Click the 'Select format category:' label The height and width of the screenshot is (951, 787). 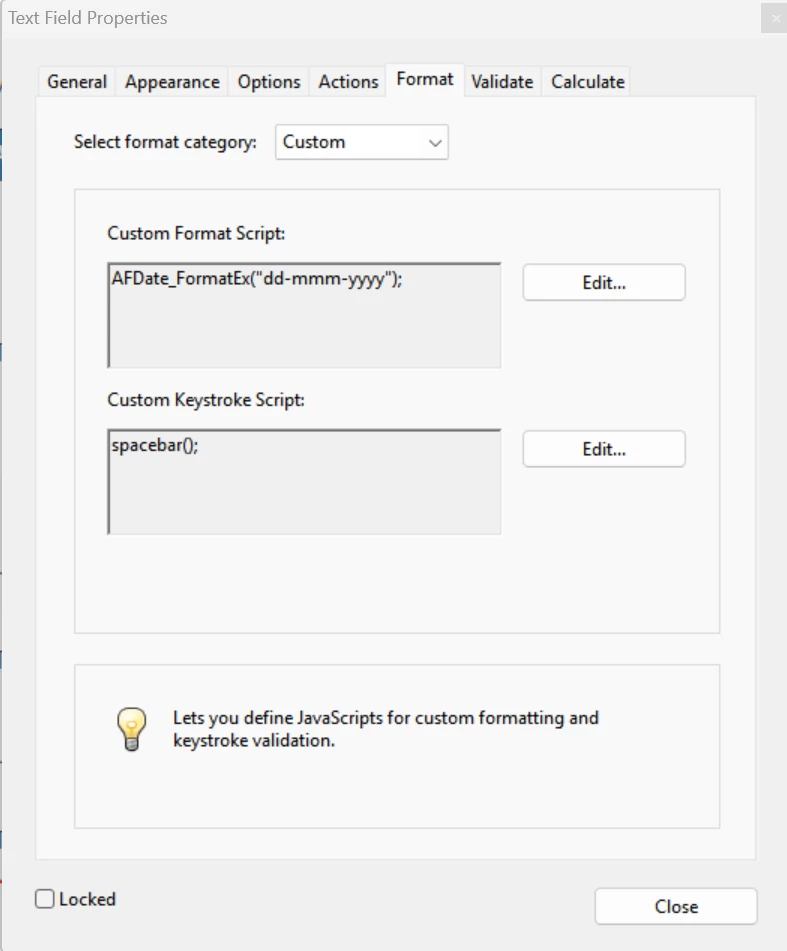[x=165, y=142]
